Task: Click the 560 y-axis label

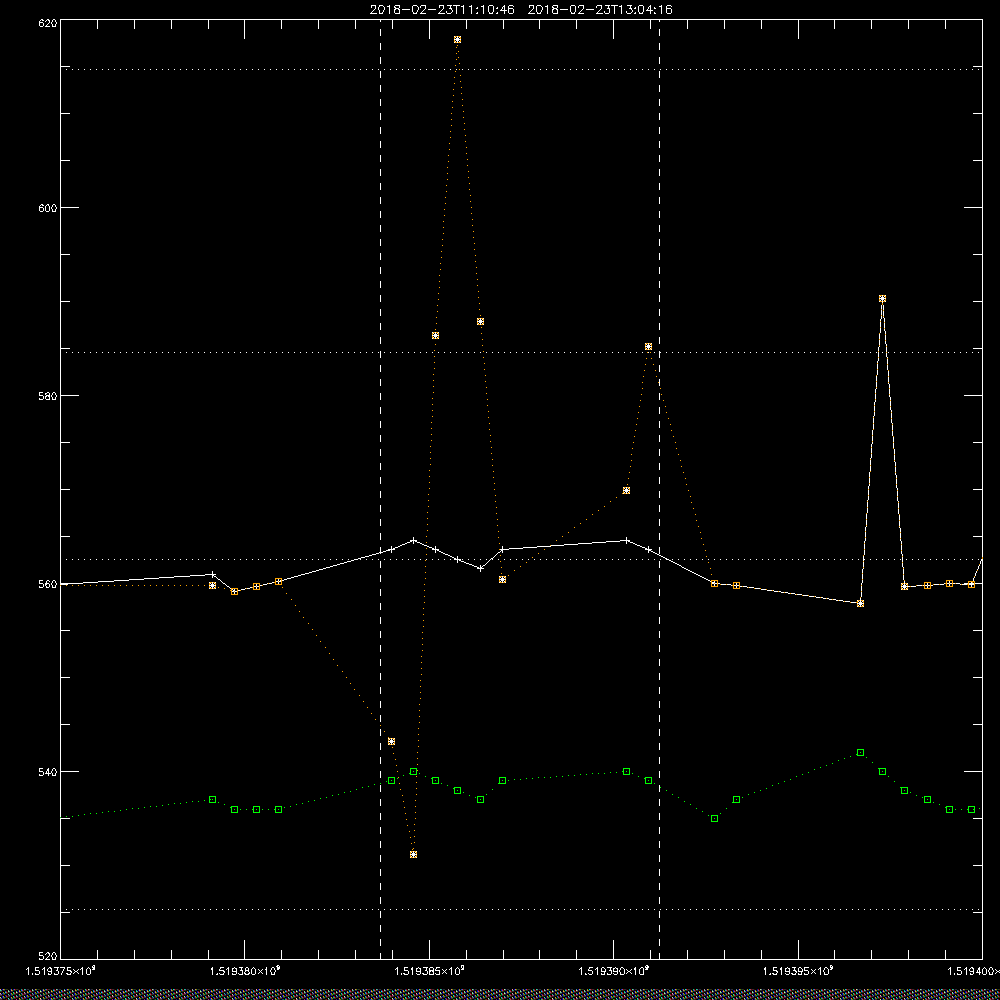Action: (x=48, y=584)
